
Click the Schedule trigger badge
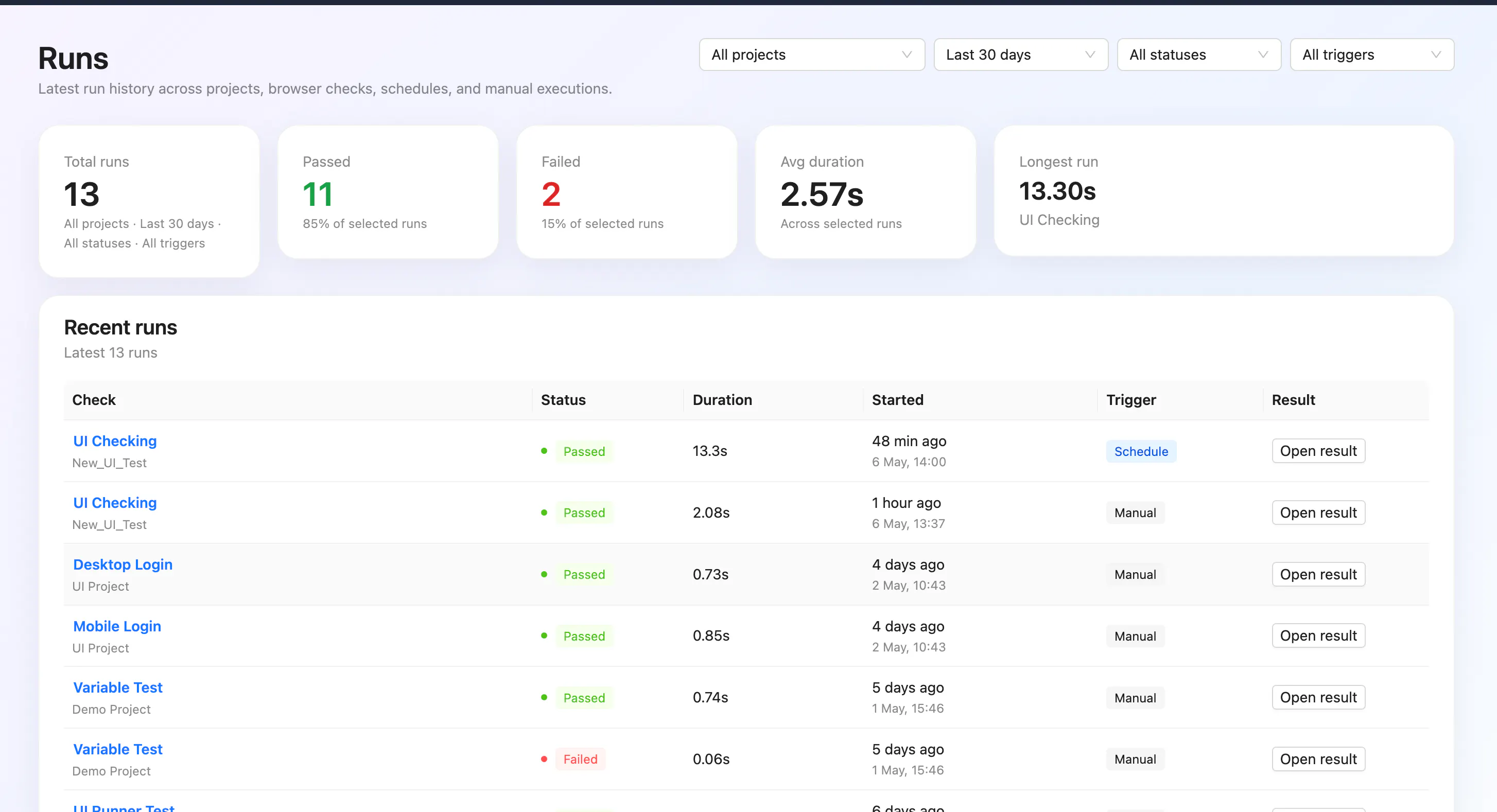pos(1141,451)
